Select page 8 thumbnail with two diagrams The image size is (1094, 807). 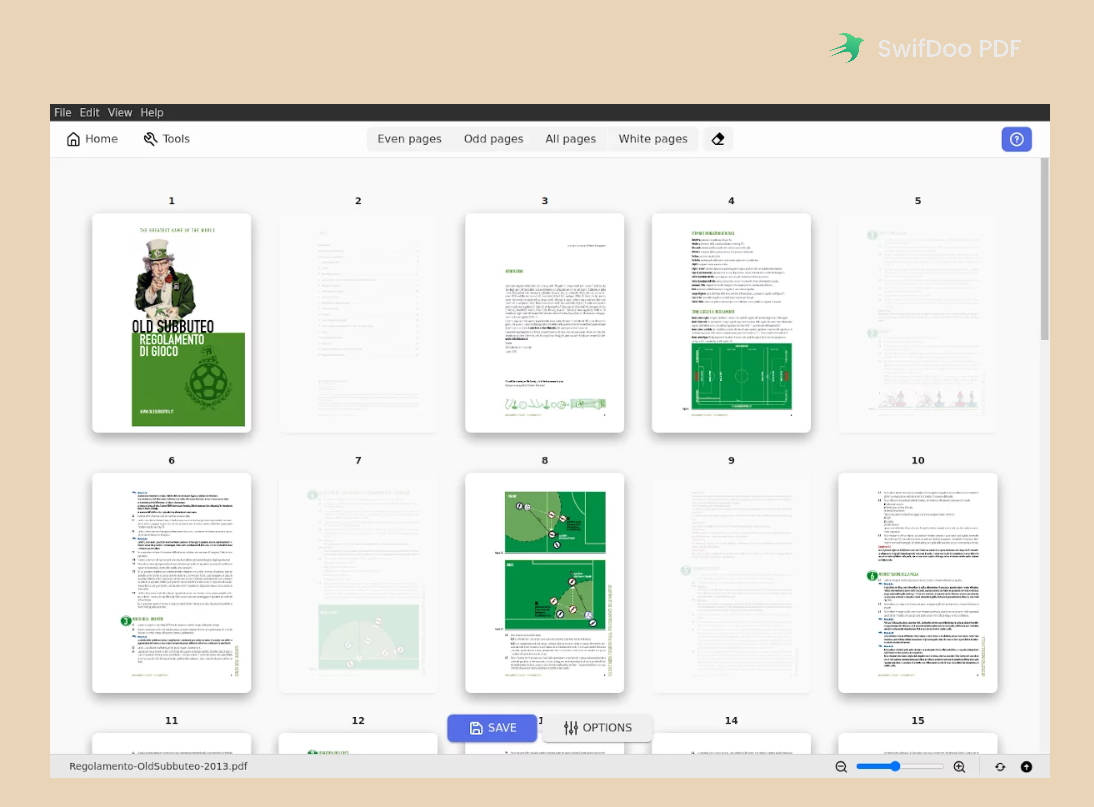click(x=545, y=583)
